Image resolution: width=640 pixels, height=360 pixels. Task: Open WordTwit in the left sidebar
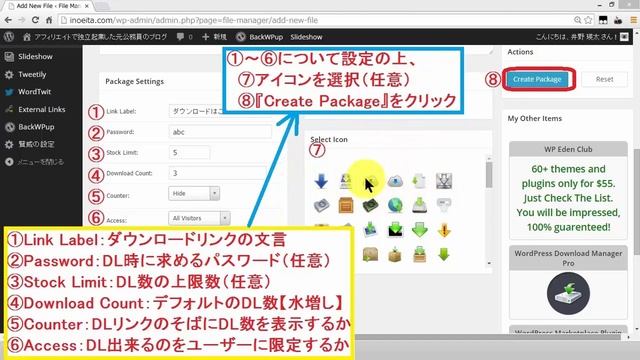click(x=34, y=92)
